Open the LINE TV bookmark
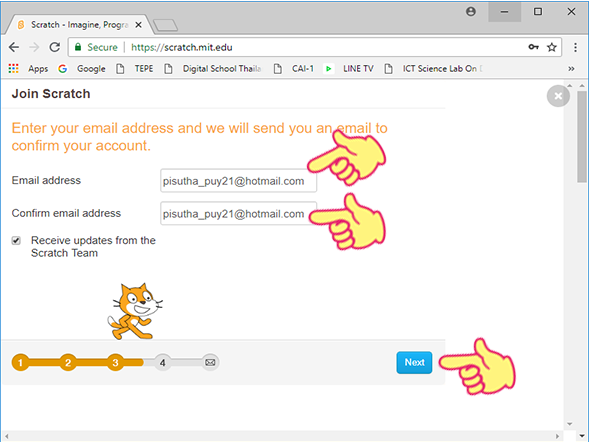This screenshot has width=589, height=442. (349, 68)
